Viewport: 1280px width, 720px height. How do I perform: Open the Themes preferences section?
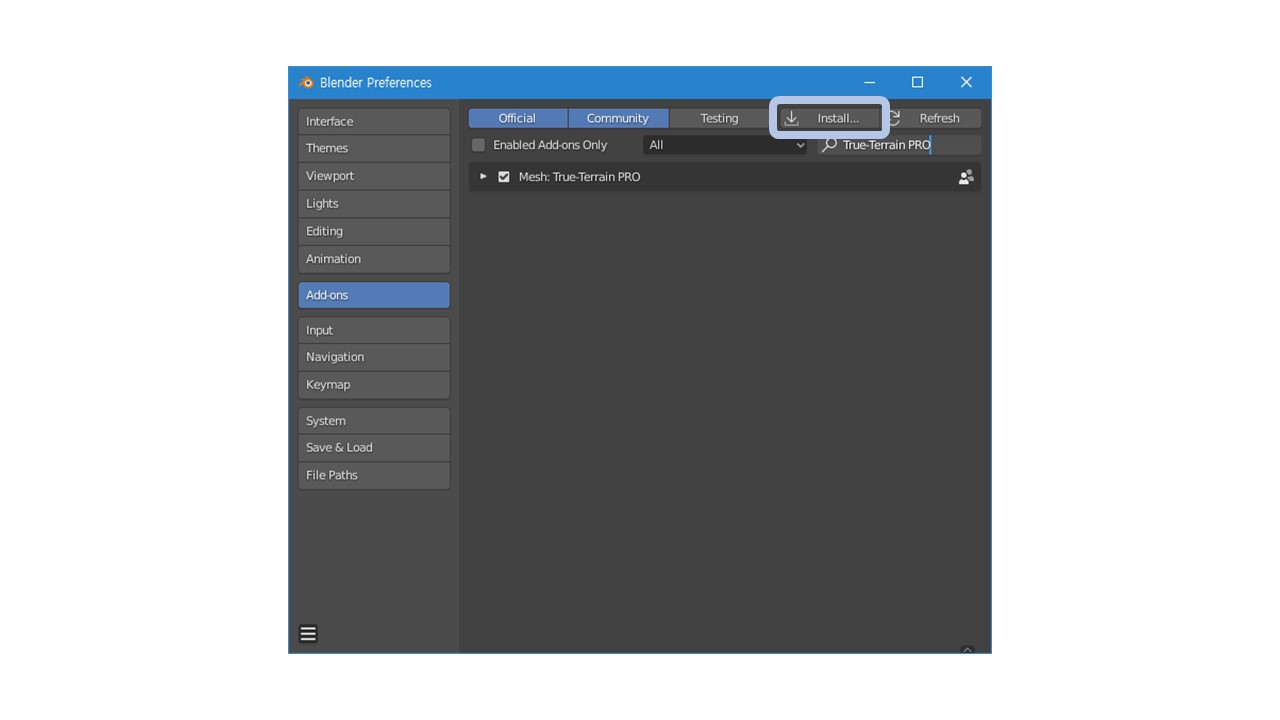pyautogui.click(x=374, y=148)
